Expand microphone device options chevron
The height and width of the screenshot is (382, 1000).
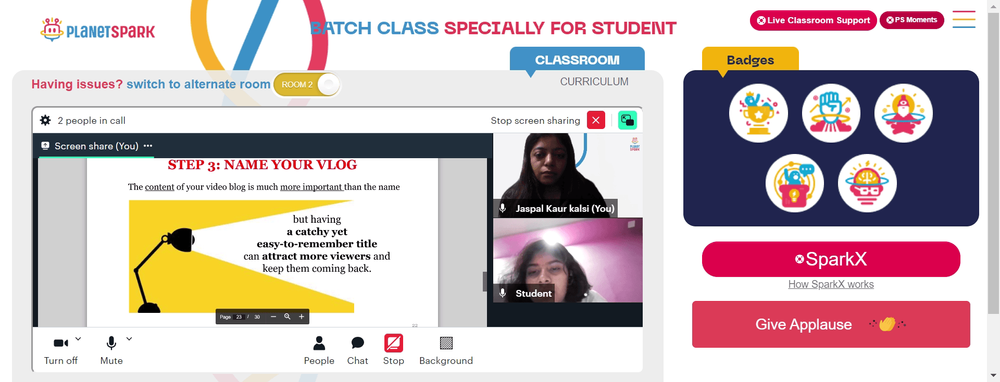coord(129,339)
